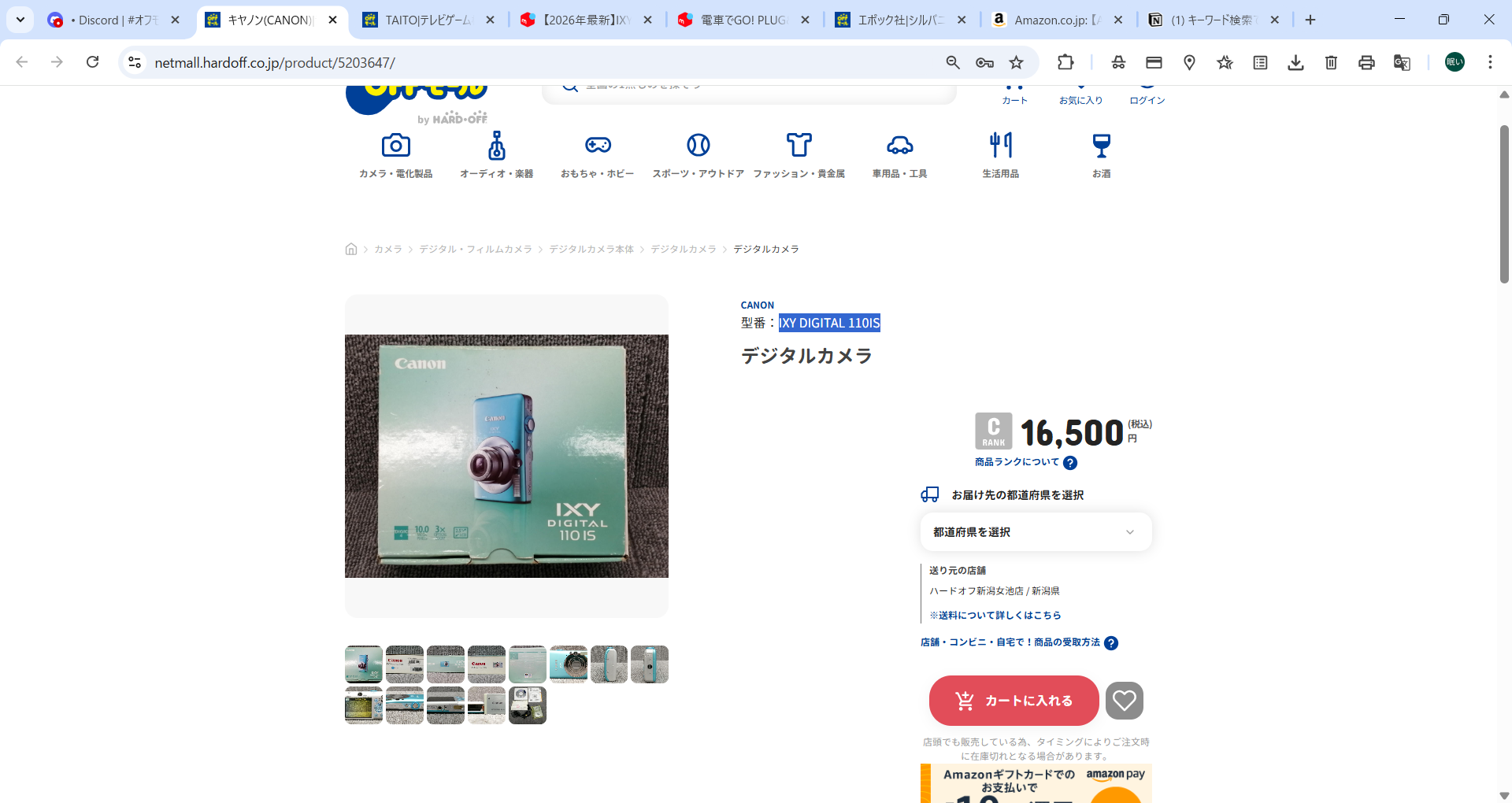Select the last thumbnail in second row
Screen dimensions: 1512x803
528,705
